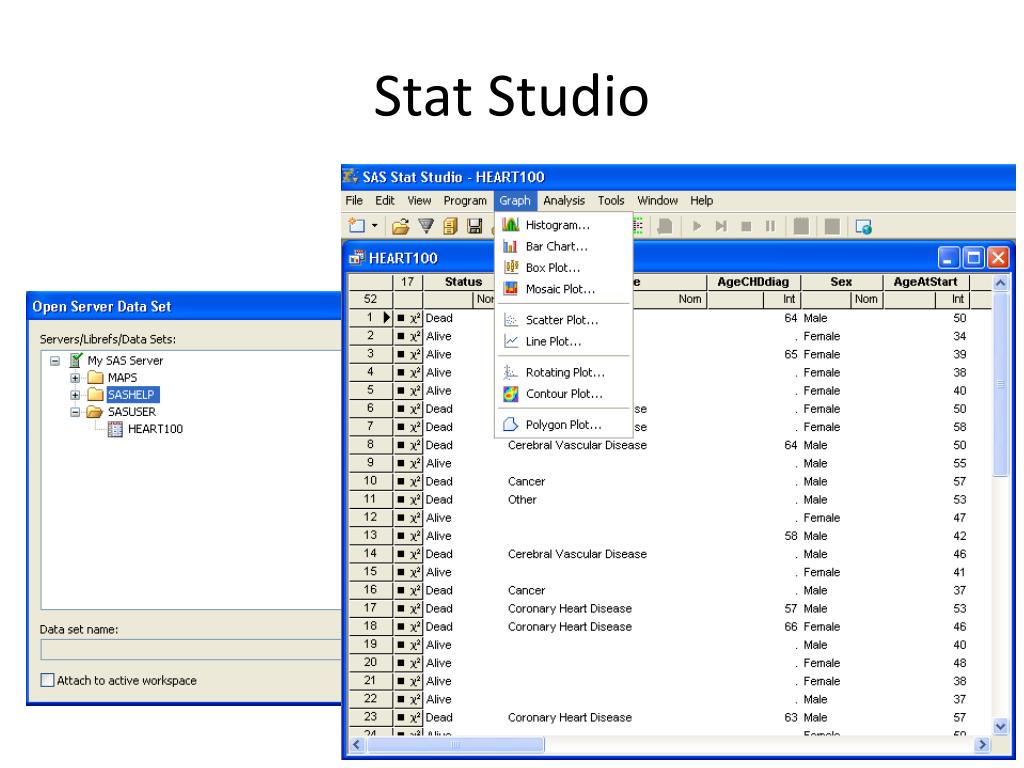Check Attach to active workspace
This screenshot has height=768, width=1024.
pyautogui.click(x=47, y=680)
